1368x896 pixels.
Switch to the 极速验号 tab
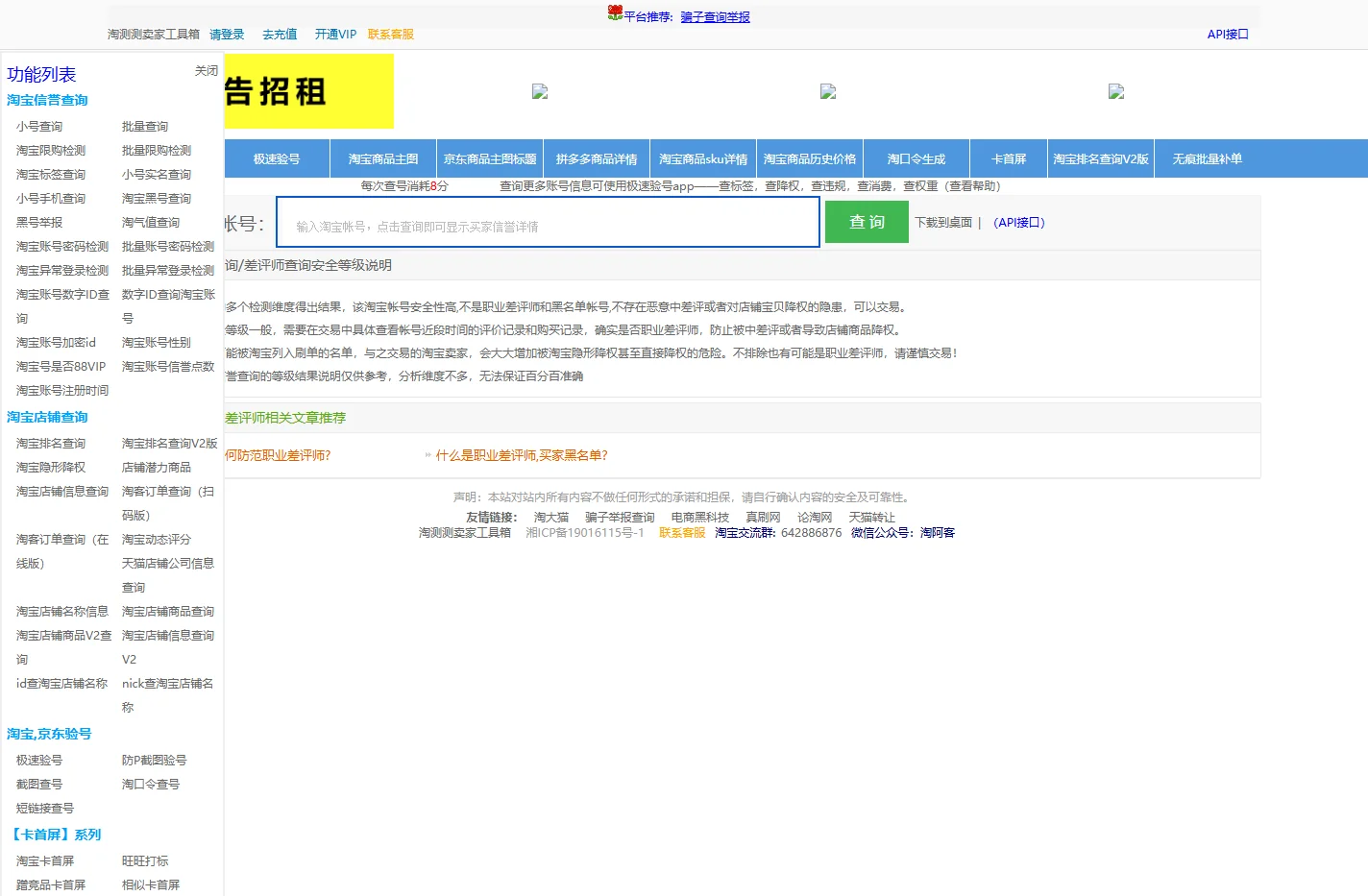(x=277, y=159)
